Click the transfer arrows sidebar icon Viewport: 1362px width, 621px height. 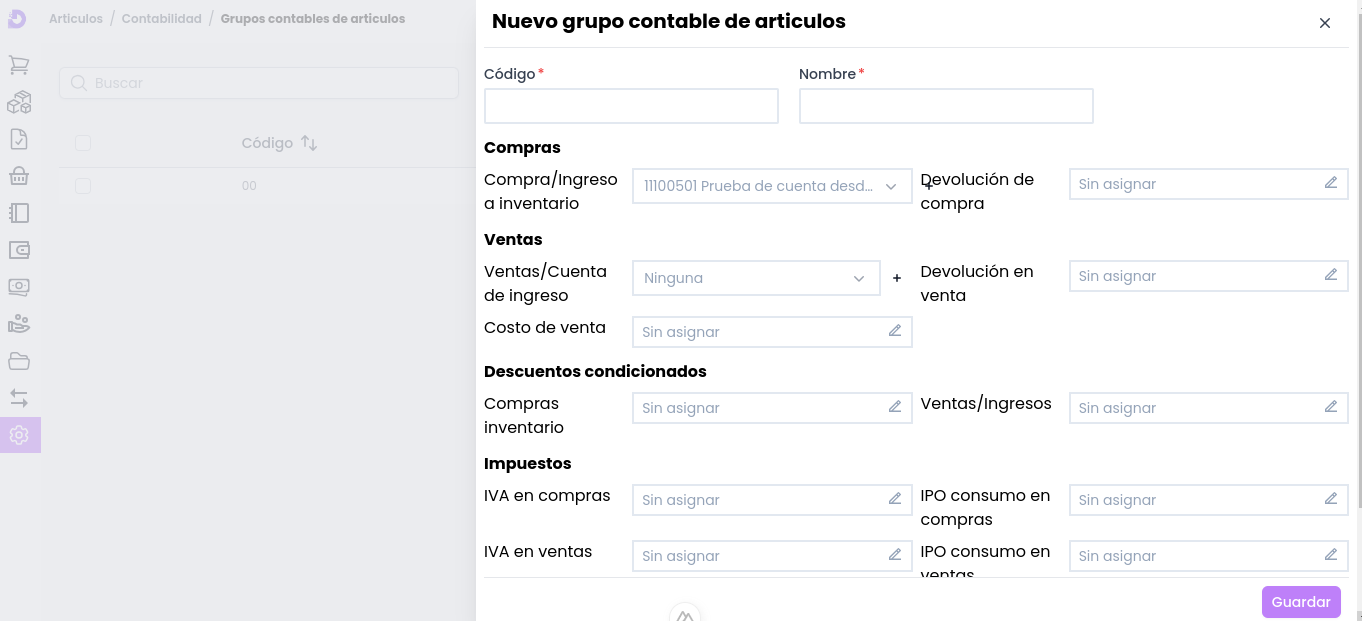[19, 398]
